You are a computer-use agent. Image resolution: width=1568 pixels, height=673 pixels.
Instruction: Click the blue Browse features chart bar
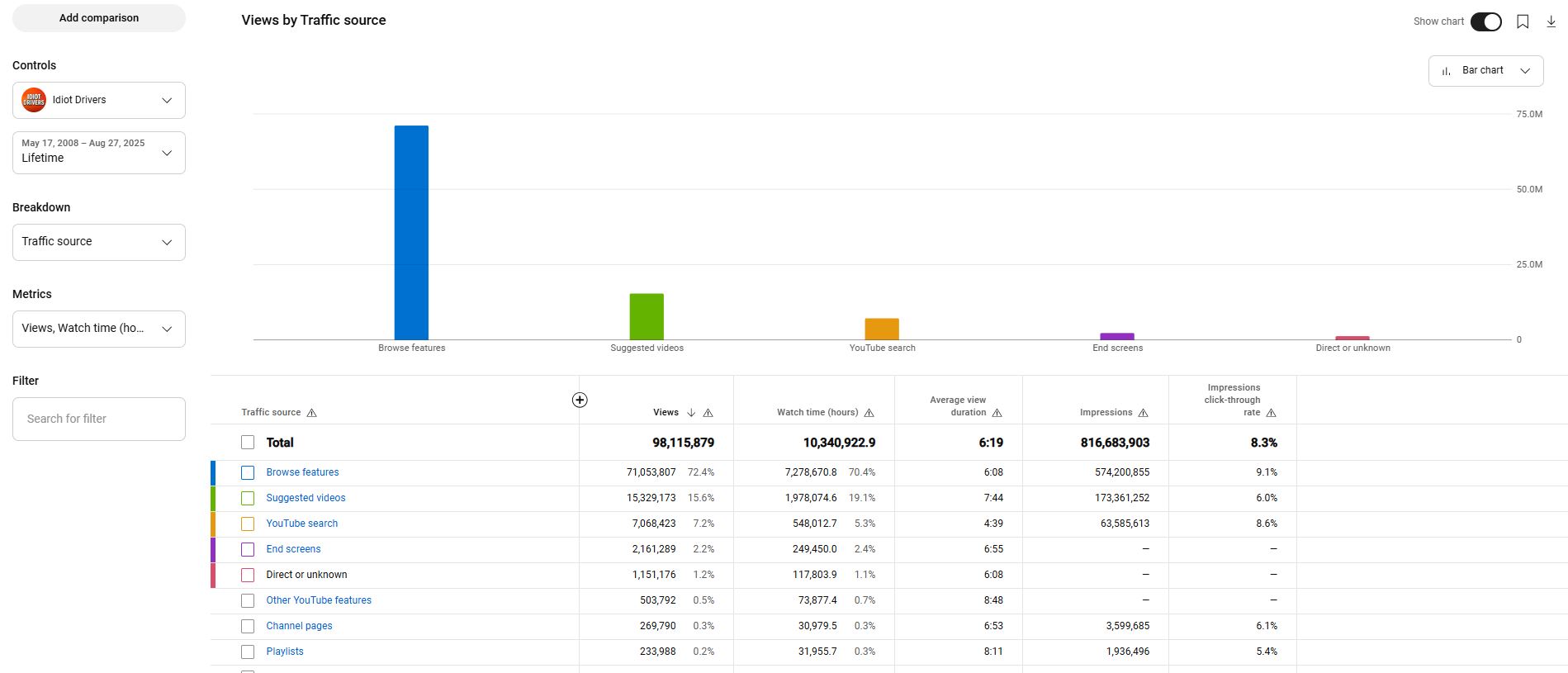click(x=411, y=232)
